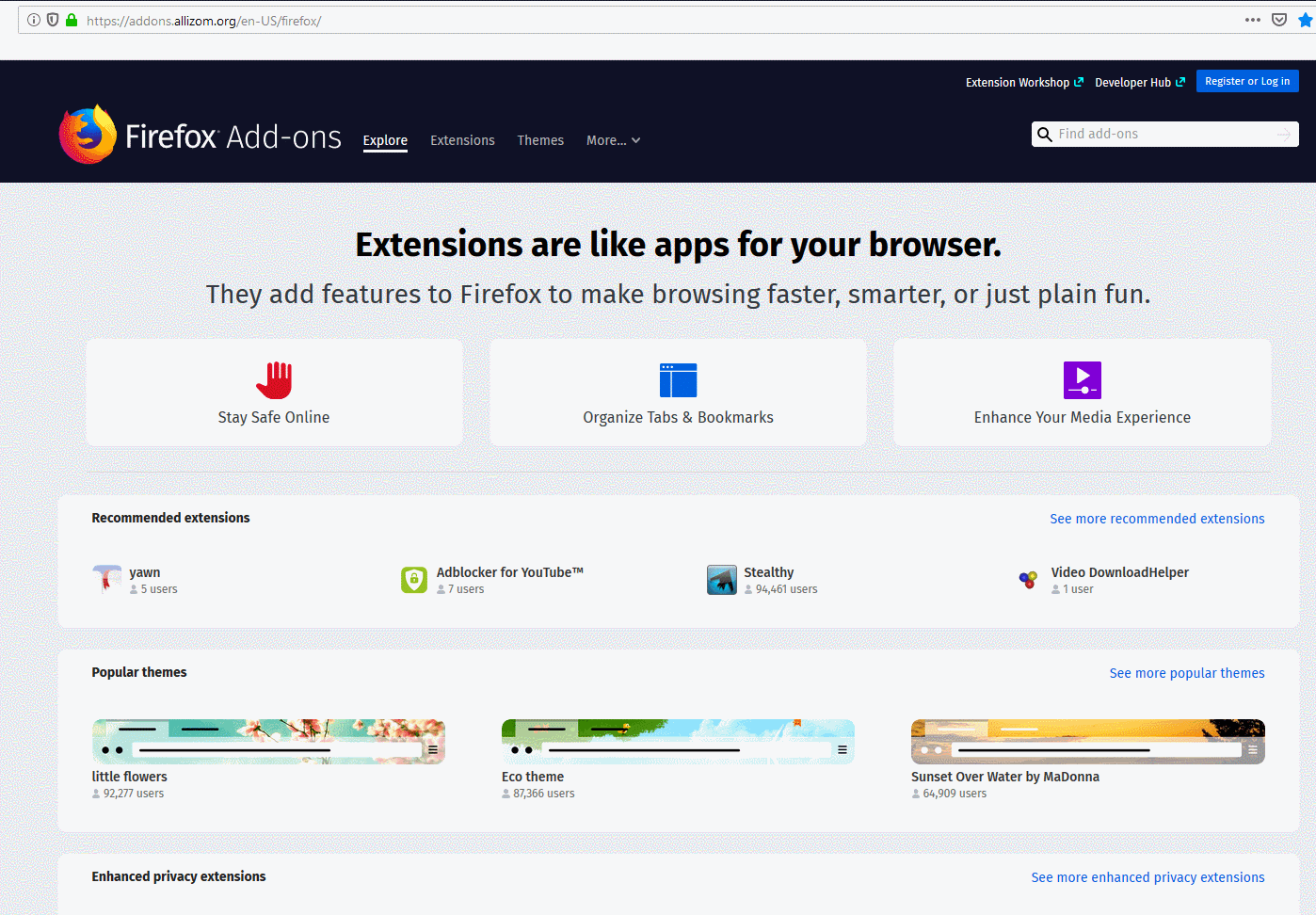The height and width of the screenshot is (915, 1316).
Task: Click the Eco theme title
Action: (533, 777)
